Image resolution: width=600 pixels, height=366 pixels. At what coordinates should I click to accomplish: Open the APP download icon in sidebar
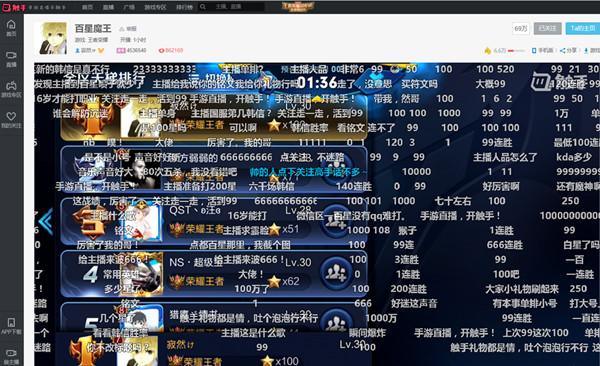(11, 323)
